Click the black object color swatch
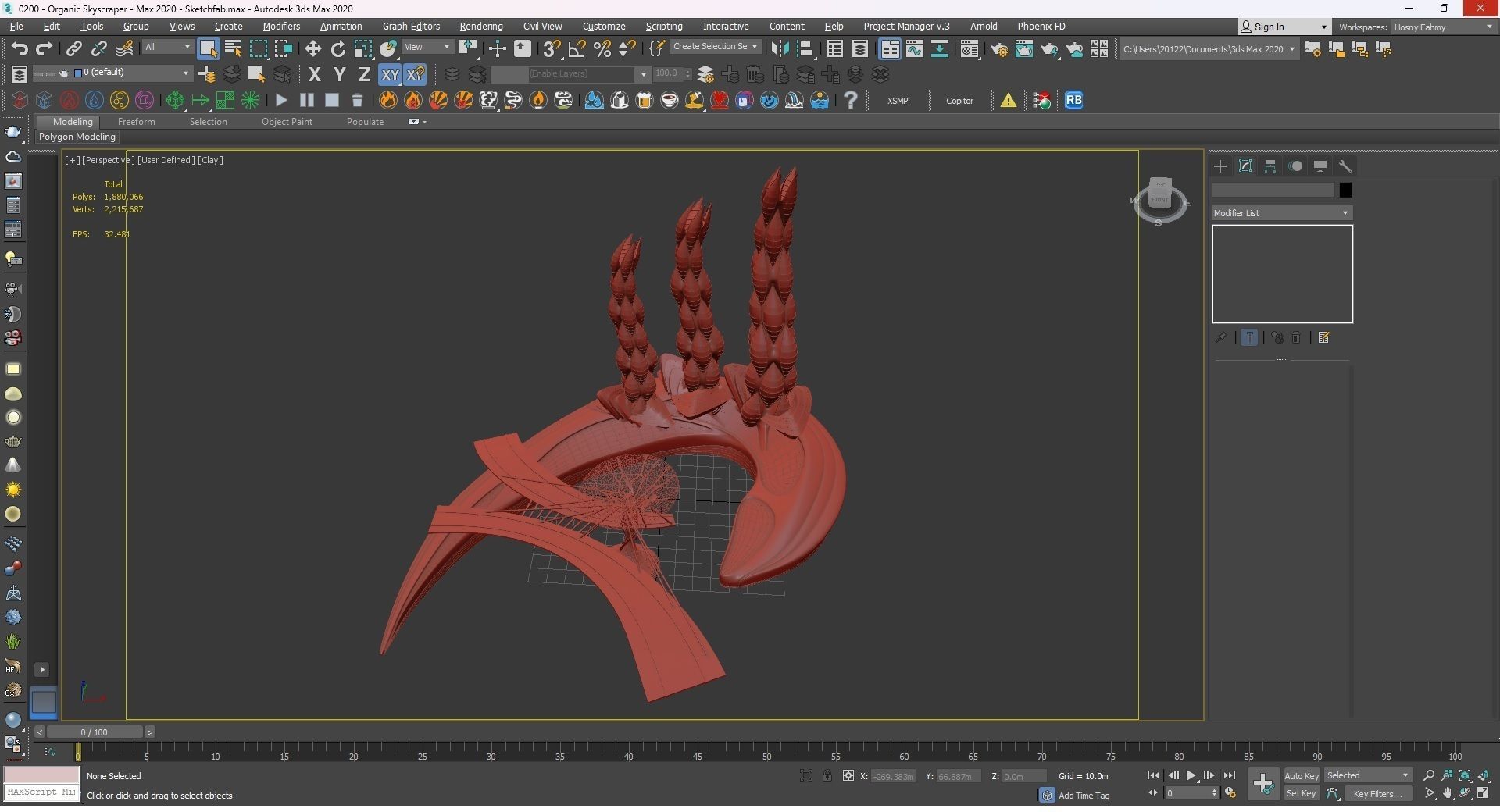Viewport: 1500px width, 812px height. point(1345,190)
